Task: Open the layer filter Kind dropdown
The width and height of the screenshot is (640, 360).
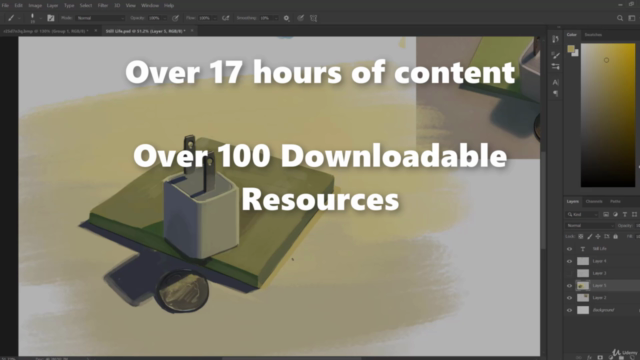Action: [582, 214]
